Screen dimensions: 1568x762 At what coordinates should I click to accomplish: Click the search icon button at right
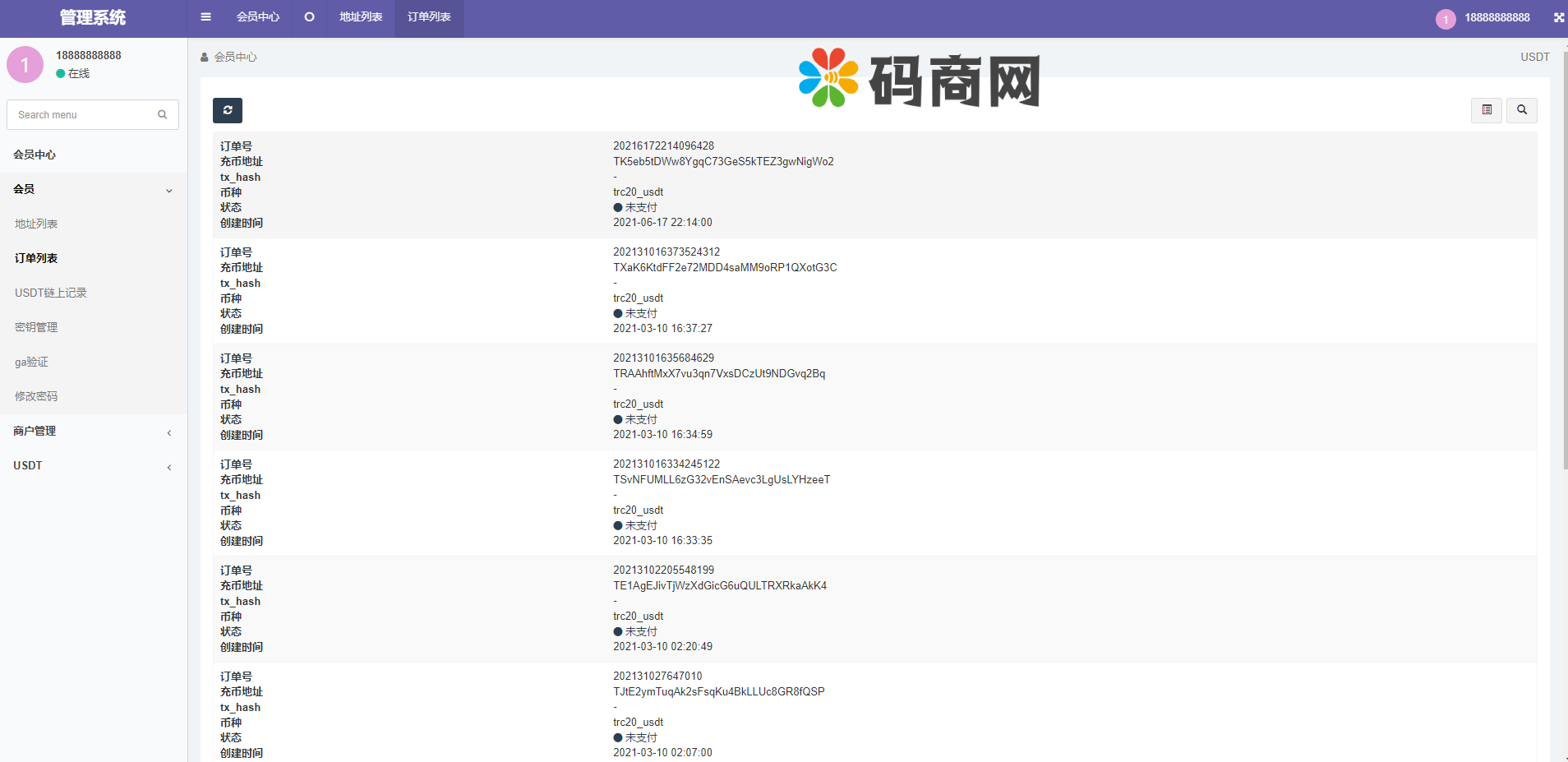click(1521, 110)
